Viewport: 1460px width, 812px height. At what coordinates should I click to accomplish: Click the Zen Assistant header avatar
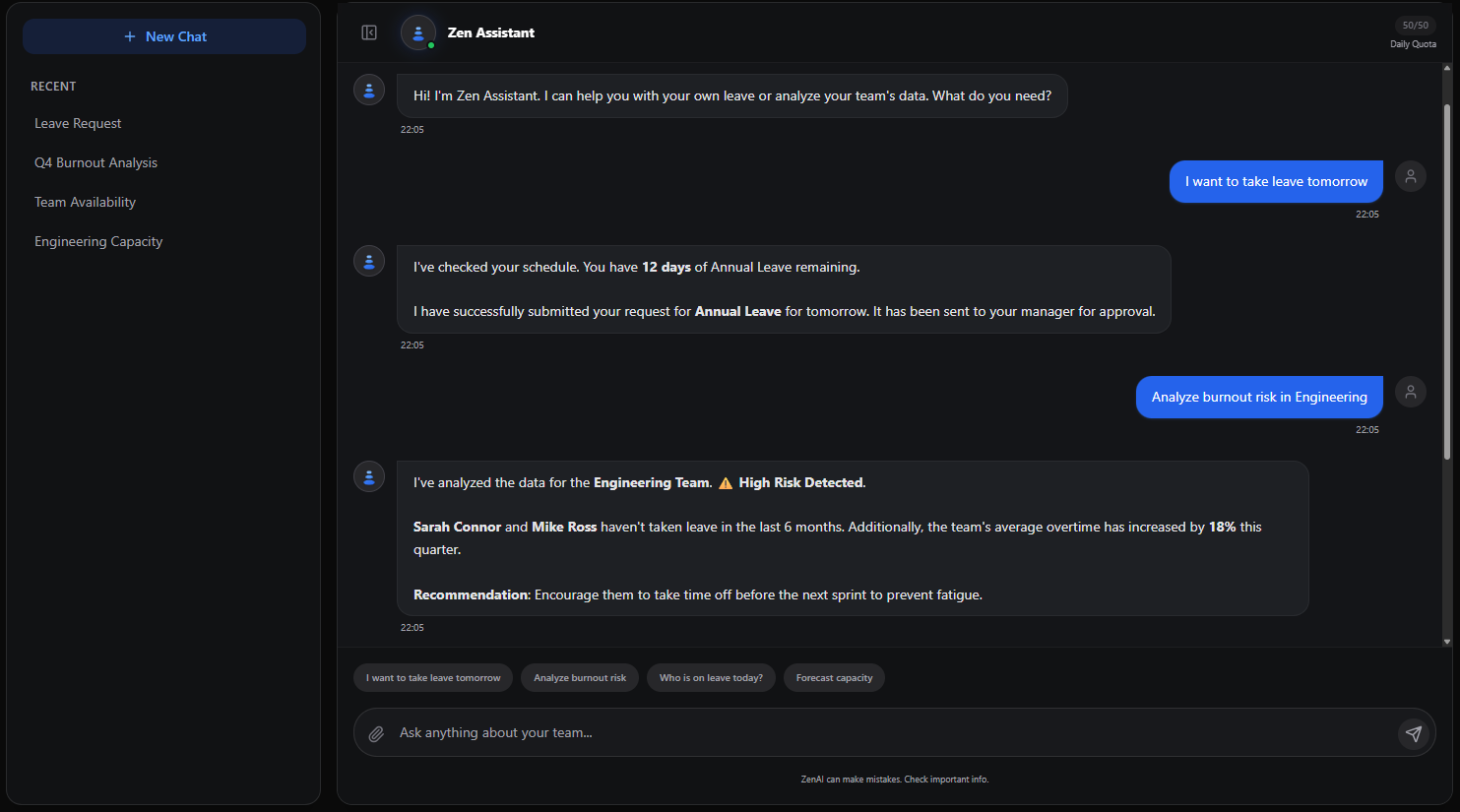pyautogui.click(x=418, y=32)
